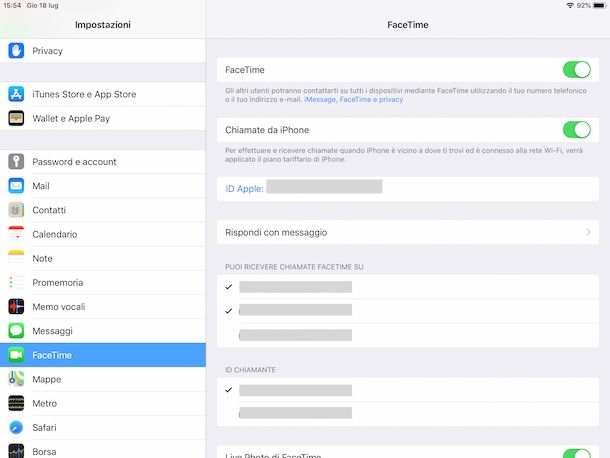Open Calendario settings
Screen dimensions: 610x458
[103, 234]
